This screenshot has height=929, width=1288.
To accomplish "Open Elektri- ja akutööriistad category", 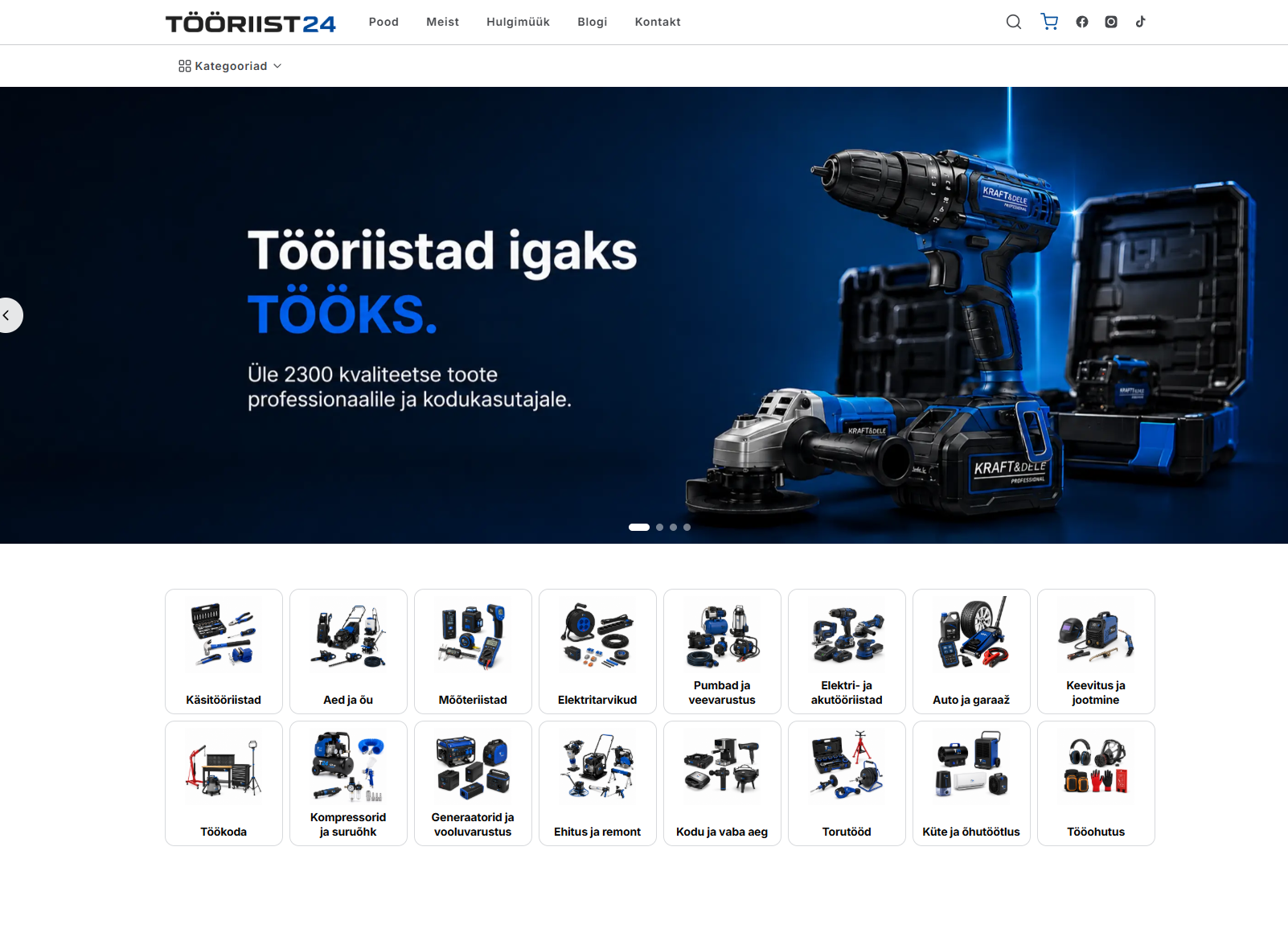I will coord(847,652).
